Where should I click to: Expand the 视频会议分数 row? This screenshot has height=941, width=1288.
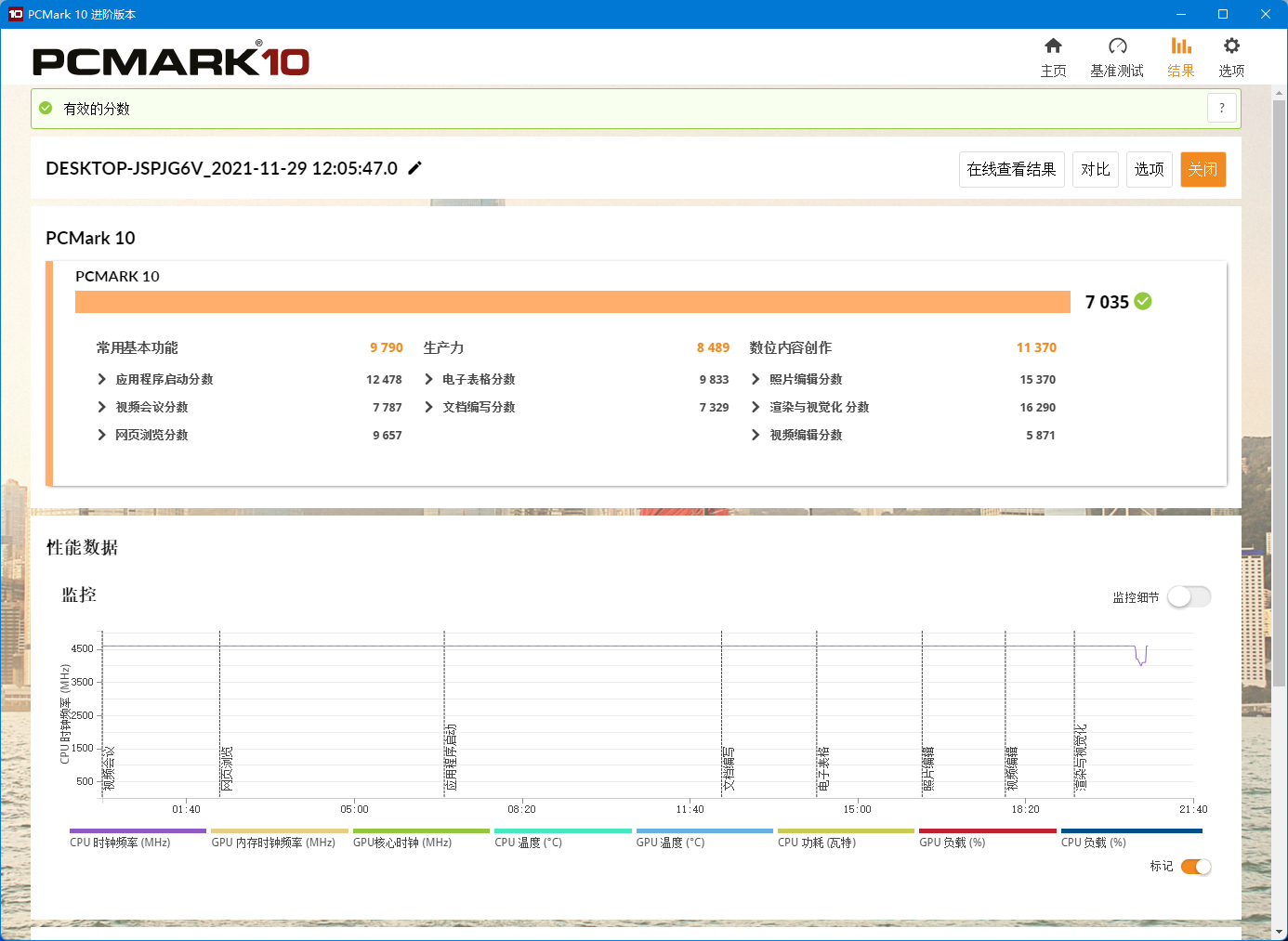[x=102, y=407]
